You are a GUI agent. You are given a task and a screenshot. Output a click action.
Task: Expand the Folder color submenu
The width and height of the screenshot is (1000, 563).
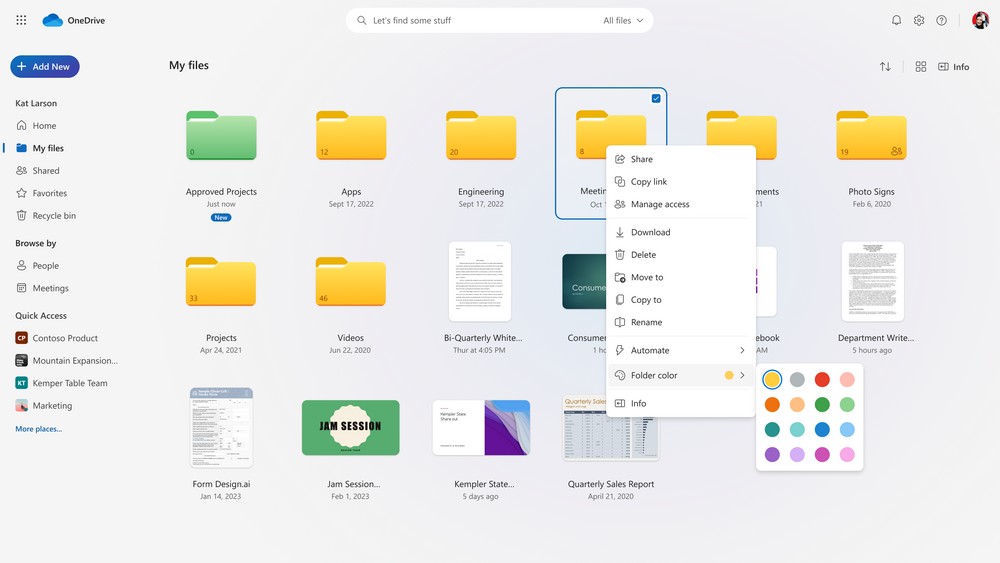pyautogui.click(x=680, y=375)
